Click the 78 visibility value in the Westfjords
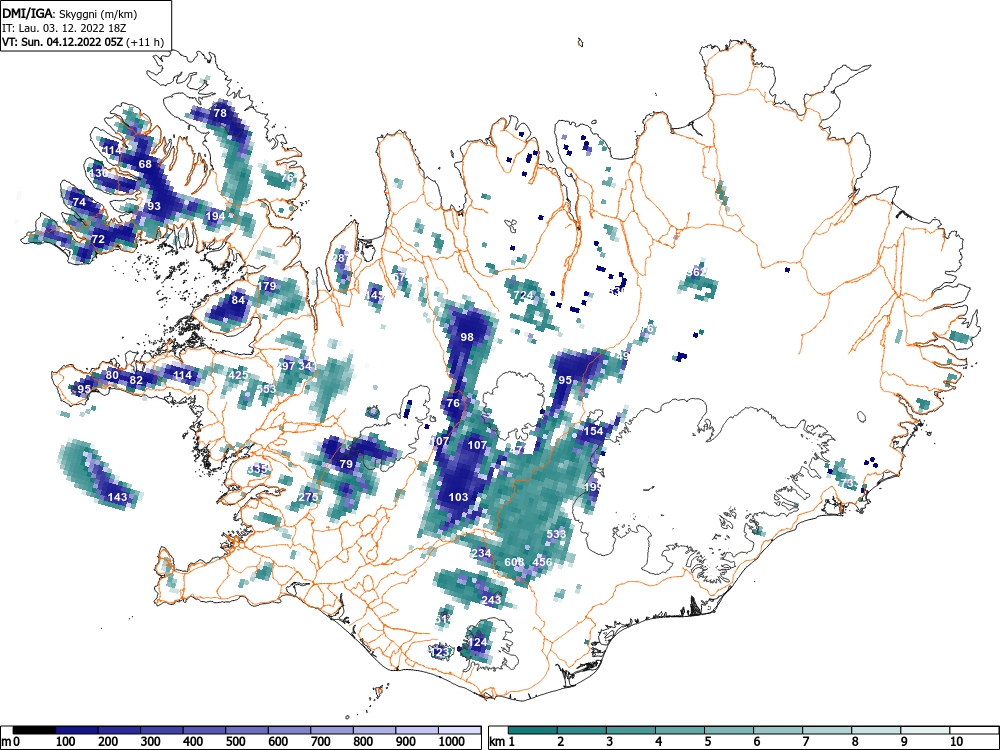Image resolution: width=1000 pixels, height=750 pixels. coord(220,113)
